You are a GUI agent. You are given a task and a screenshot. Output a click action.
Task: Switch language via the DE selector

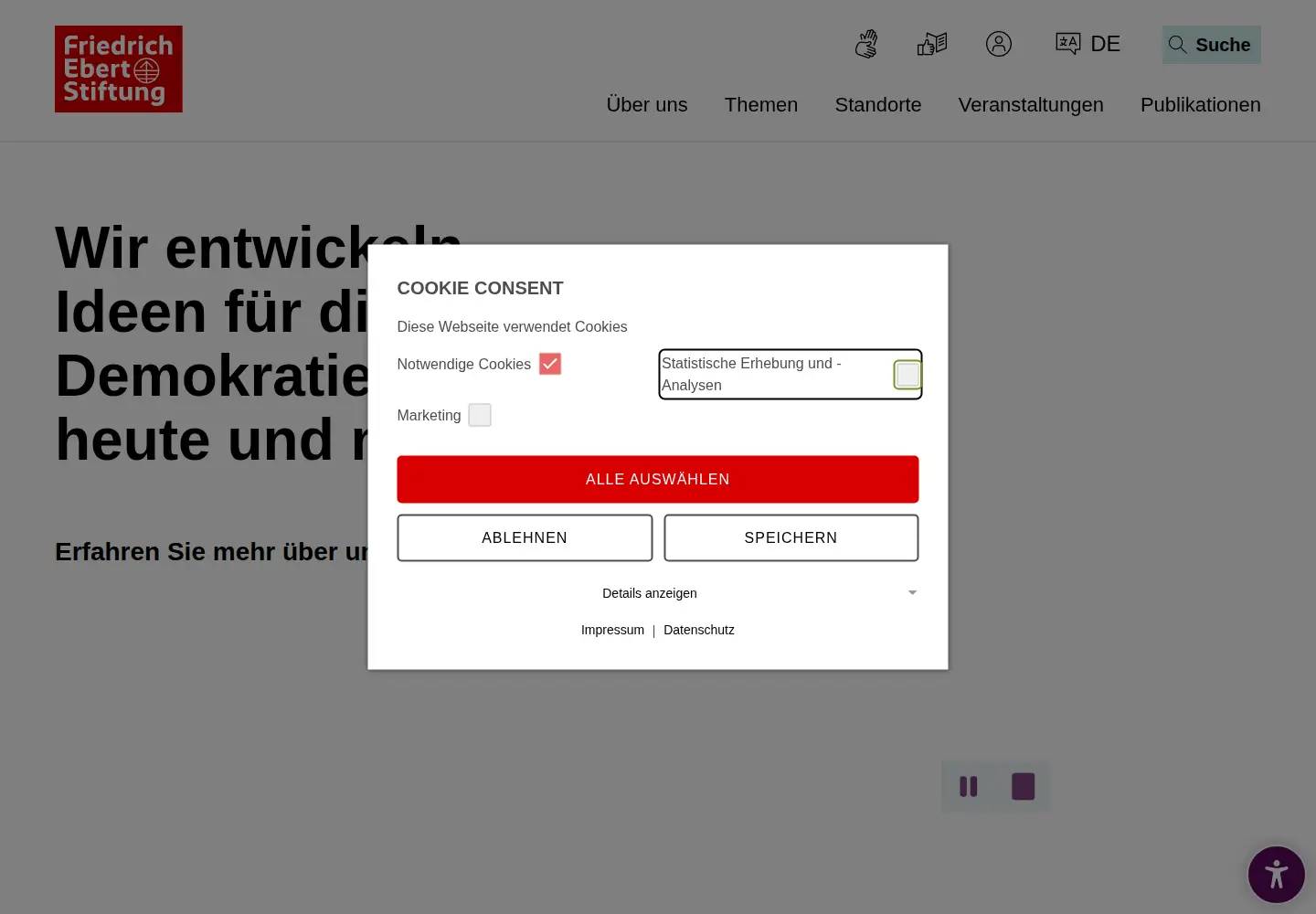1088,44
